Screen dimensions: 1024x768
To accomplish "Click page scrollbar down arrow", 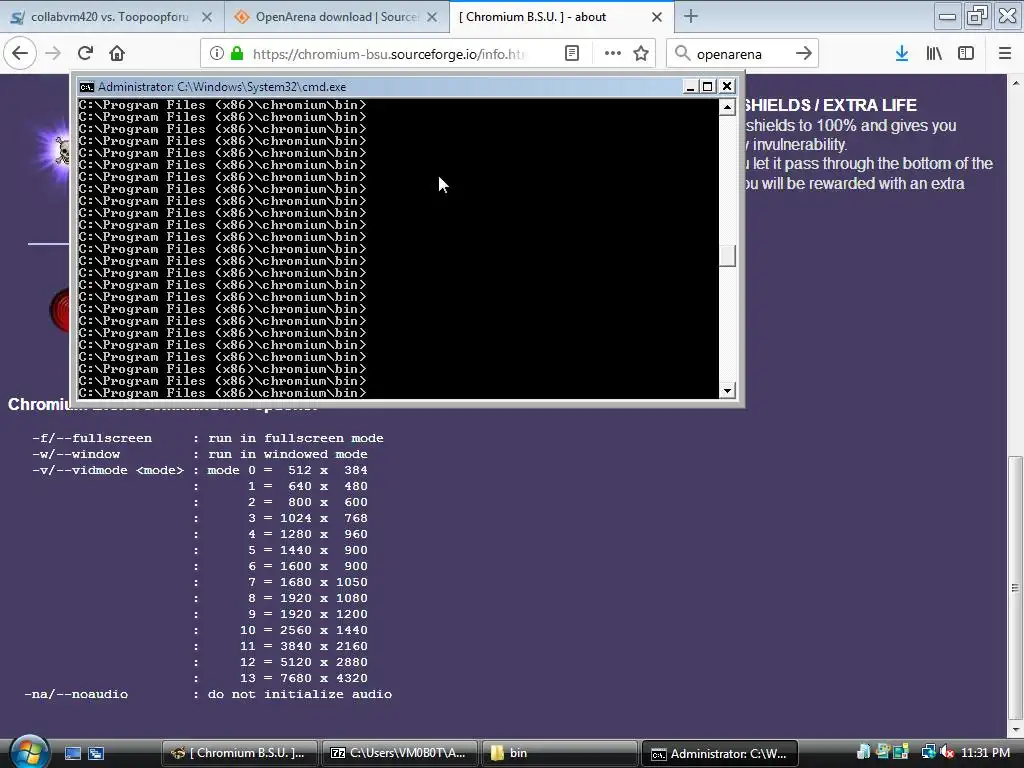I will [1015, 729].
